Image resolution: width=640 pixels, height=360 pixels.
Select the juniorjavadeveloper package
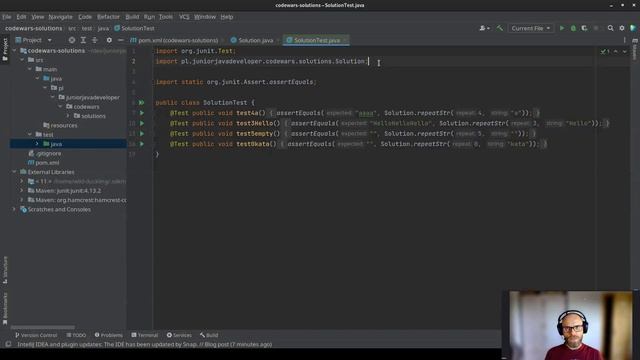(89, 97)
